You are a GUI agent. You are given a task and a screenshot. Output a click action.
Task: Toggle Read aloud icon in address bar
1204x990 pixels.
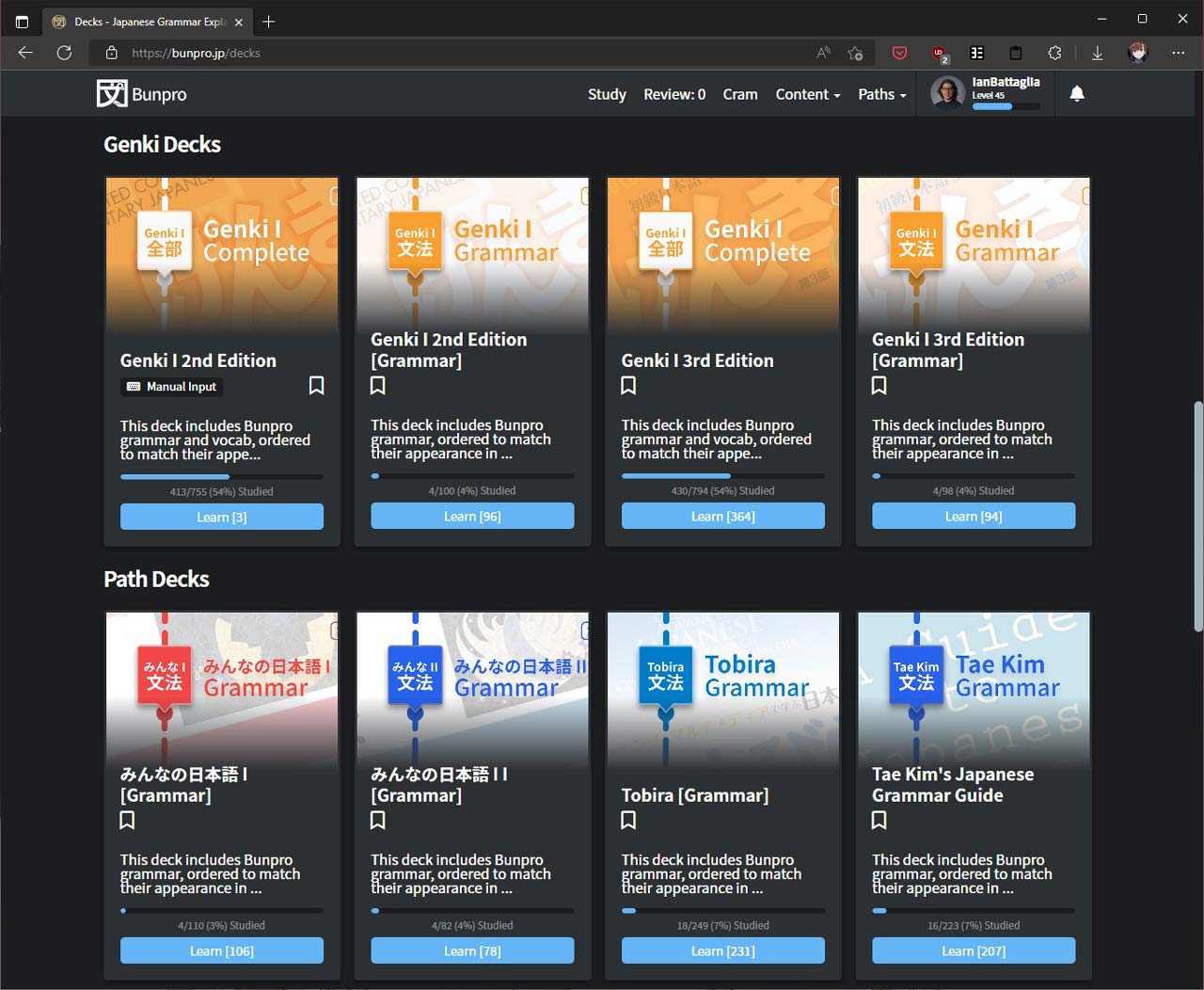coord(823,53)
